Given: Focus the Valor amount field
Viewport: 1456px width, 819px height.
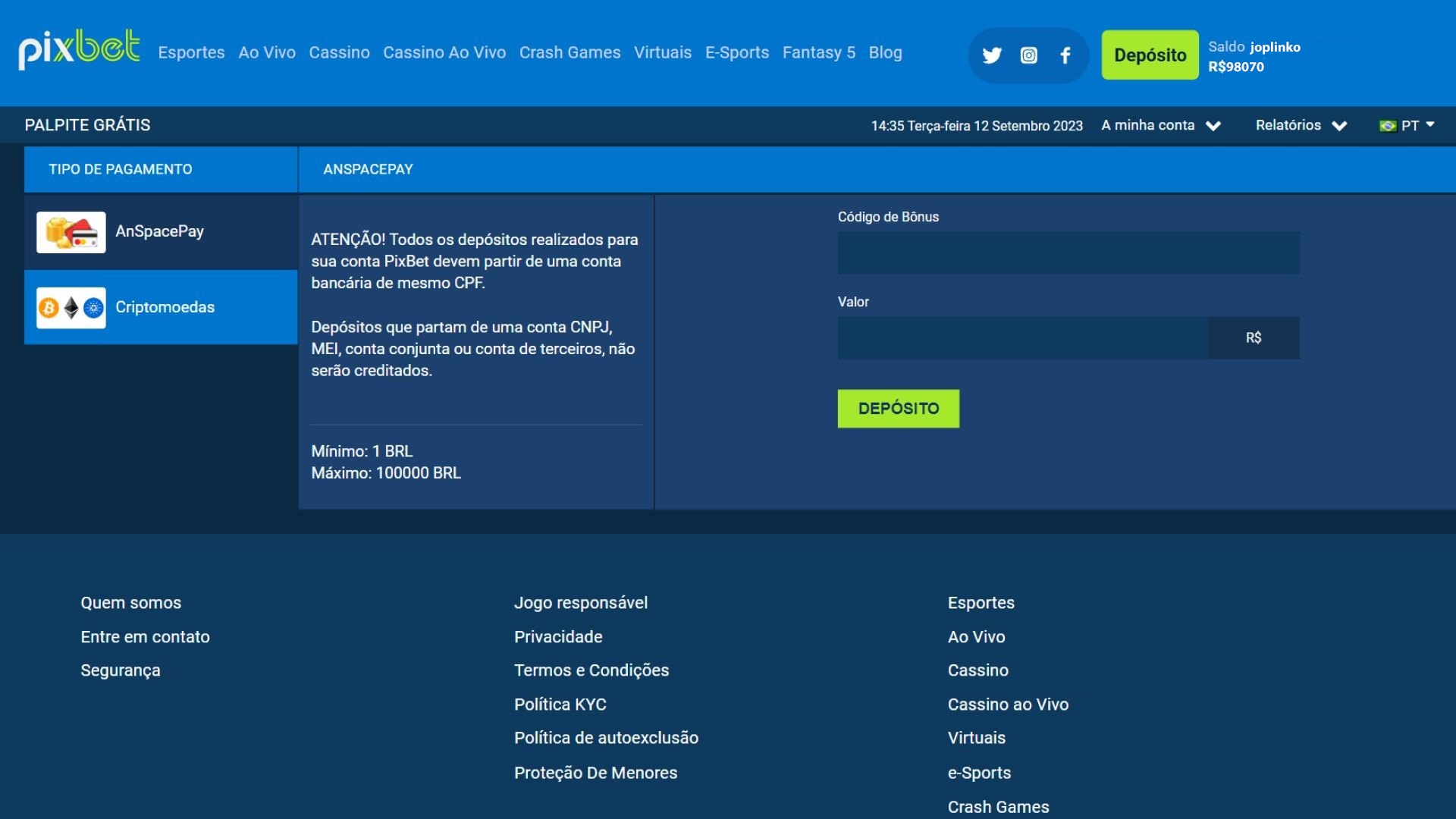Looking at the screenshot, I should (1022, 338).
